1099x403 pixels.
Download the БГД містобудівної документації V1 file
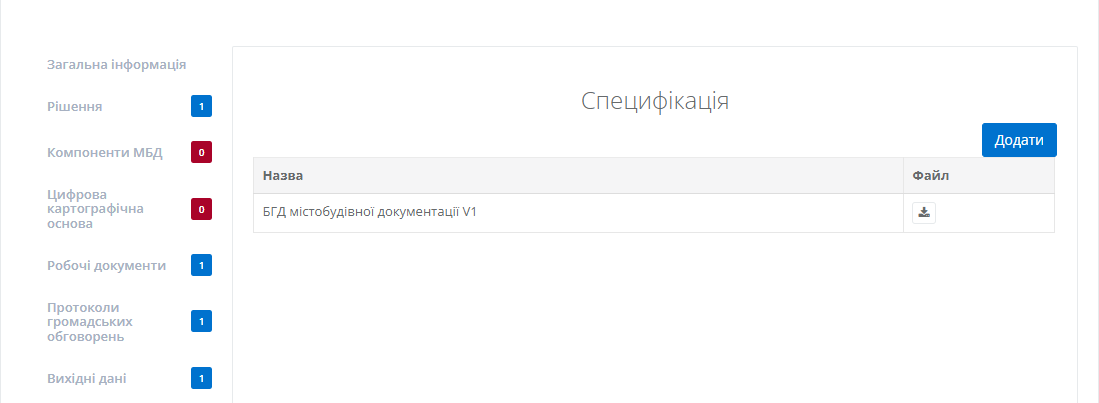point(924,212)
